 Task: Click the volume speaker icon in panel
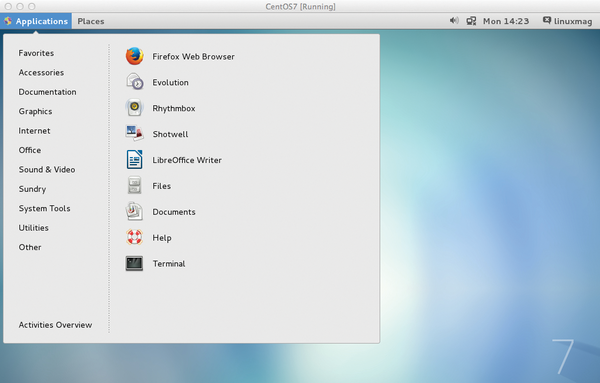tap(454, 21)
